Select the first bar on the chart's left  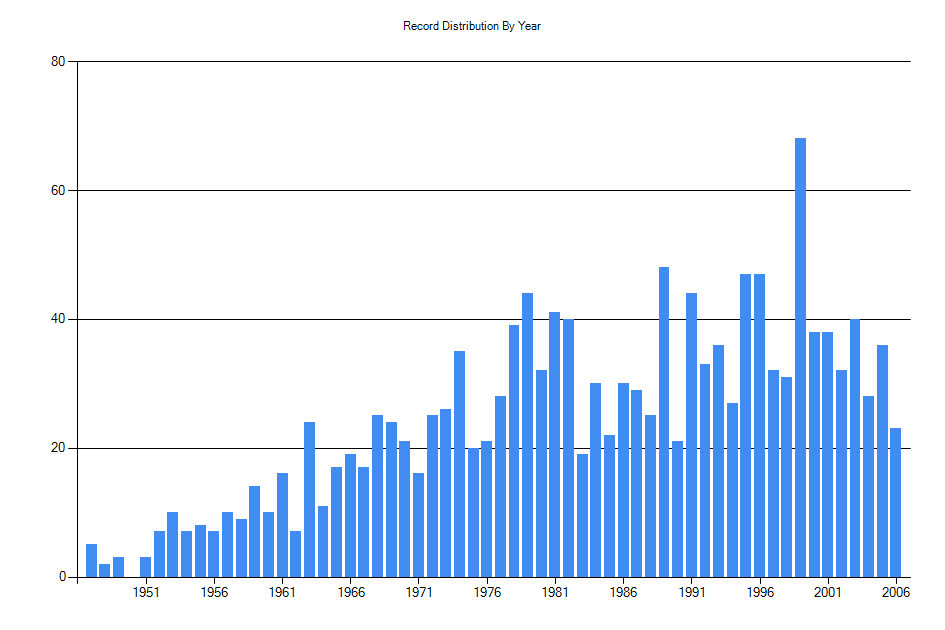click(x=91, y=560)
